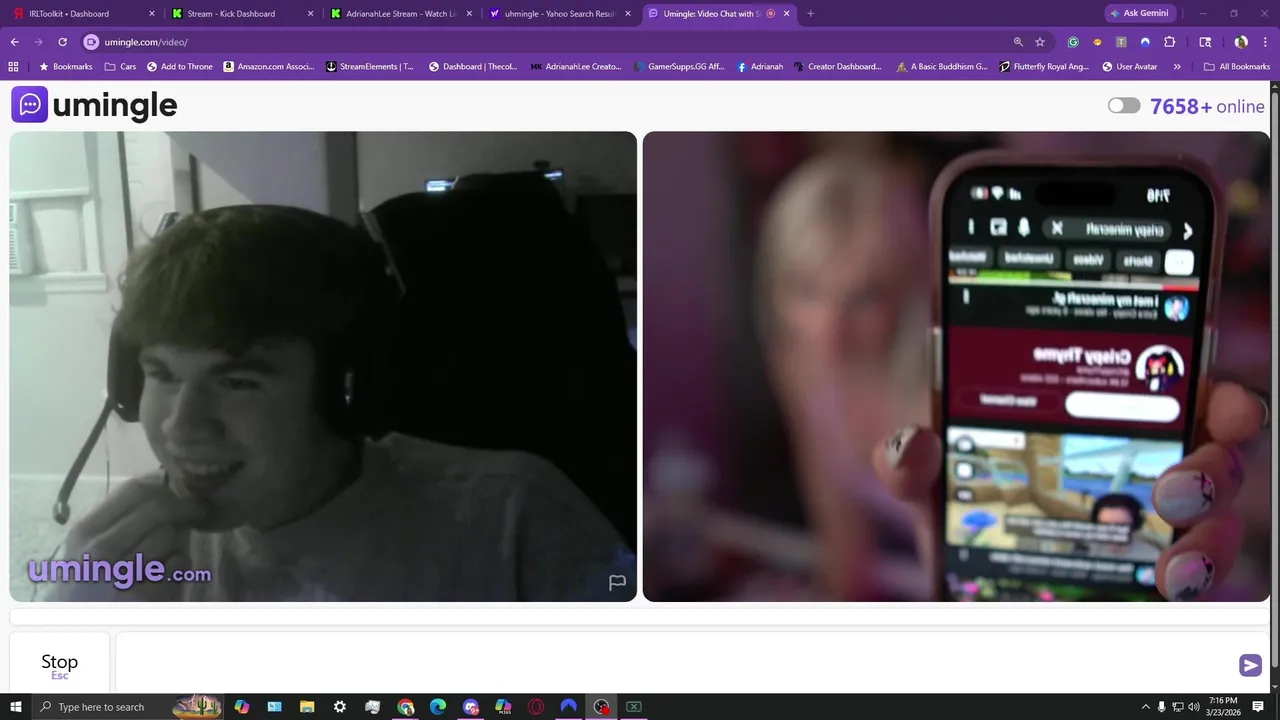Open the clock showing 7:16 PM
1280x720 pixels.
pyautogui.click(x=1222, y=707)
